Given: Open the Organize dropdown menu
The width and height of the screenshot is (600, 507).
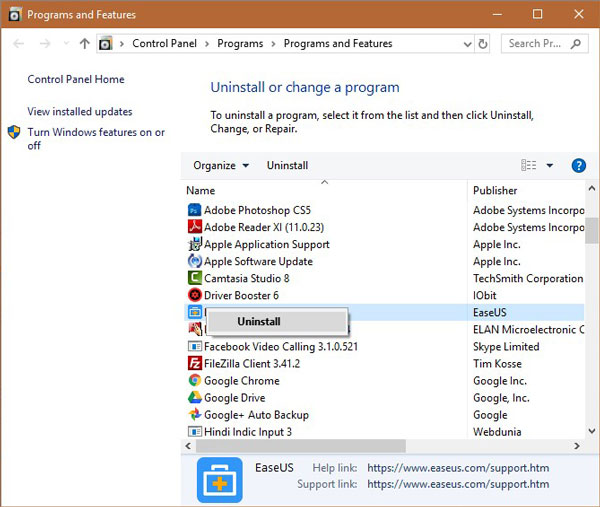Looking at the screenshot, I should pos(221,165).
